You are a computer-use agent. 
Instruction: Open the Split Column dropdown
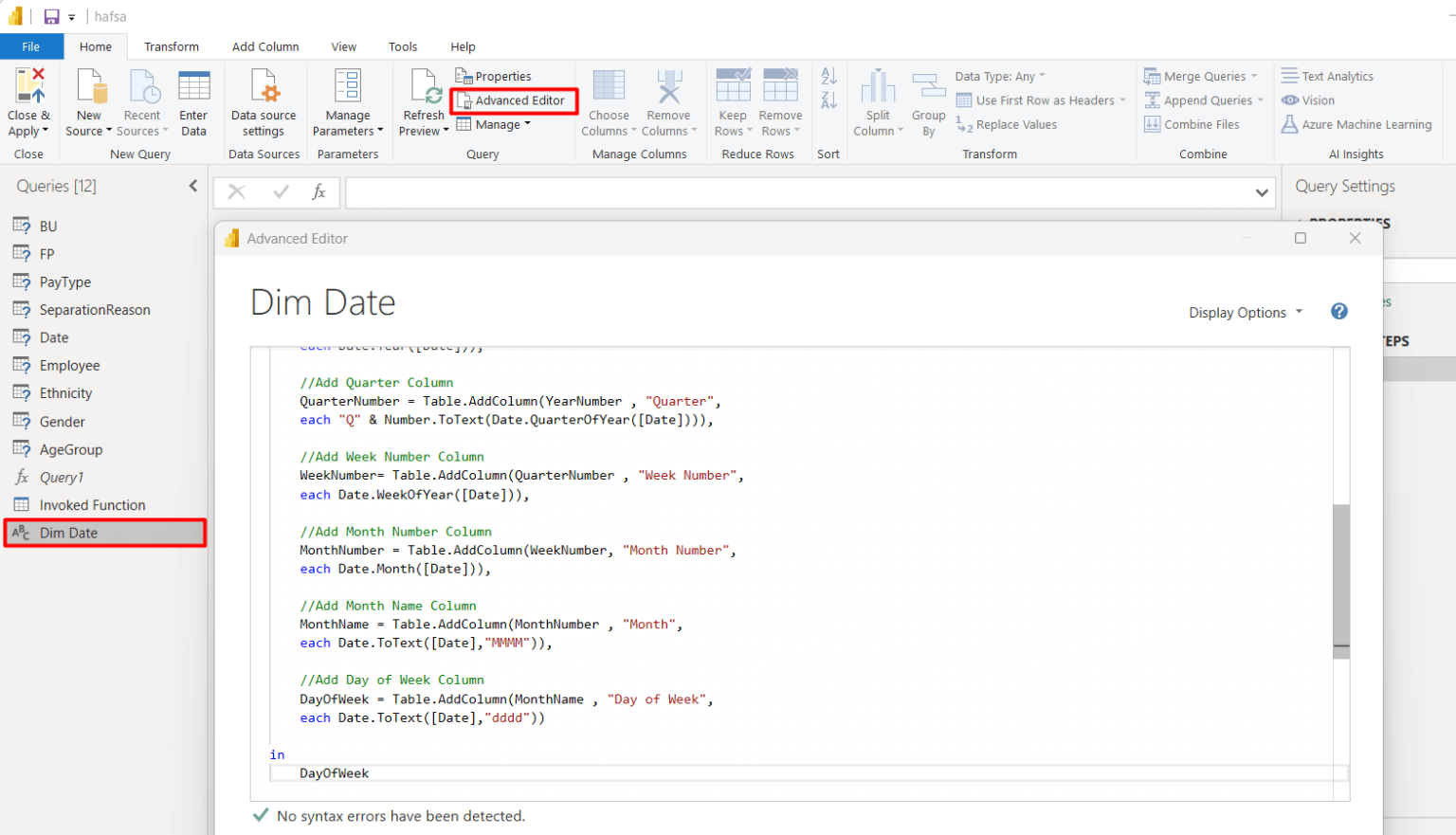point(877,100)
